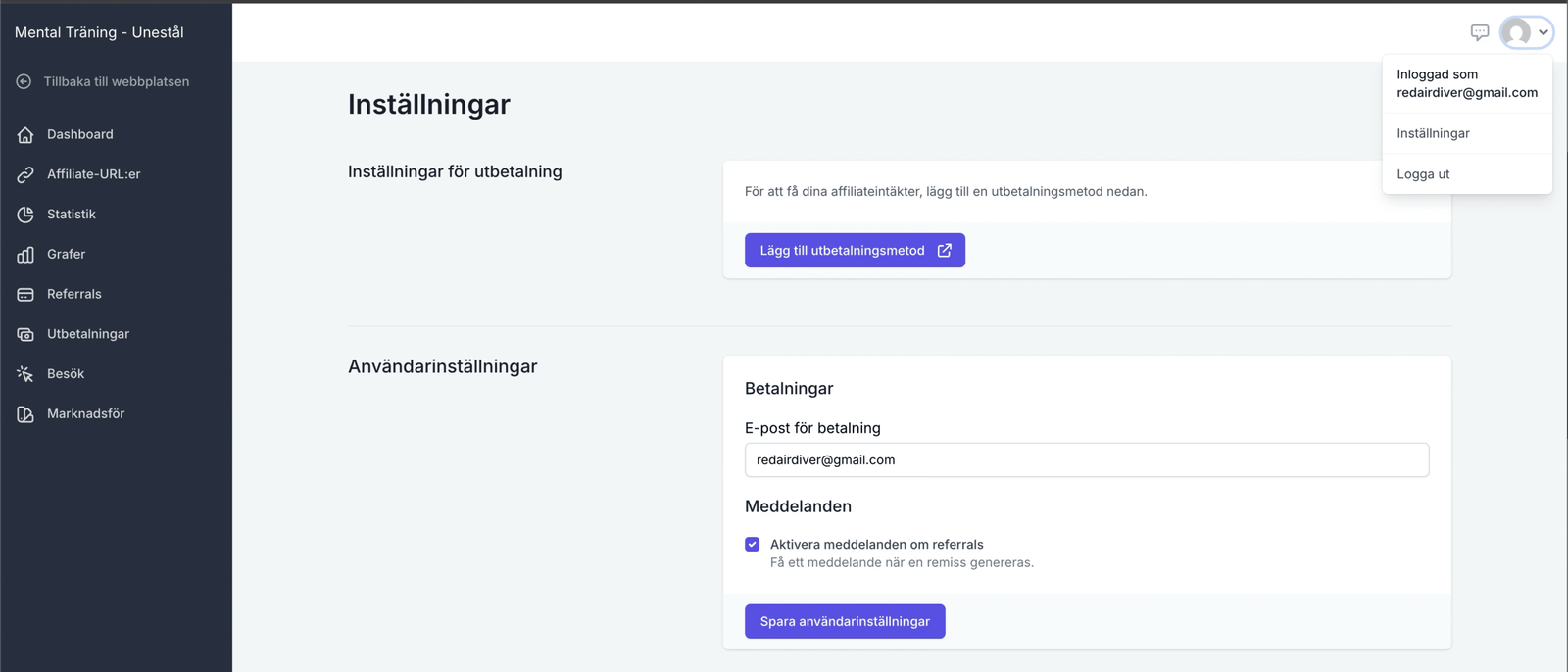Viewport: 1568px width, 672px height.
Task: Open the chat bubble icon in header
Action: click(x=1480, y=32)
